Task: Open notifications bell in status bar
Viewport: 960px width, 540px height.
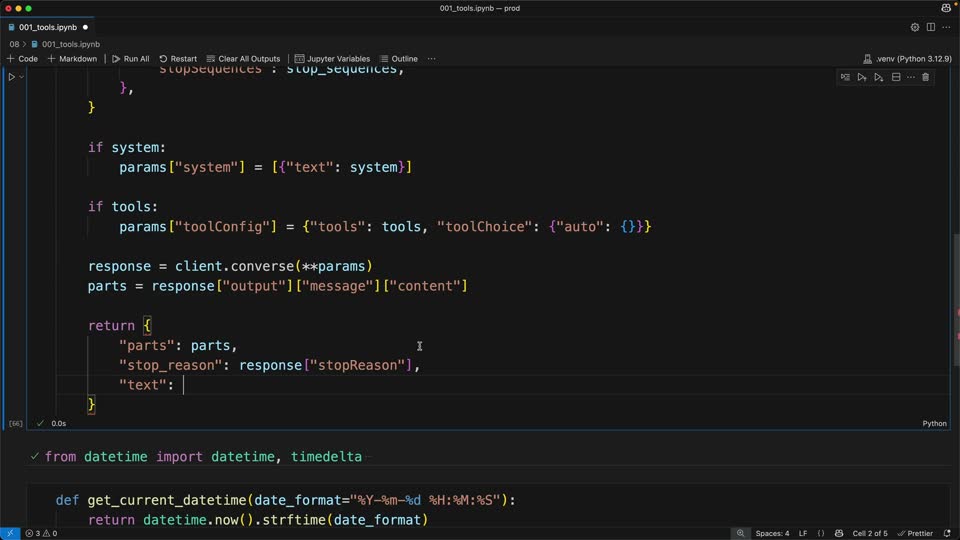Action: [947, 533]
